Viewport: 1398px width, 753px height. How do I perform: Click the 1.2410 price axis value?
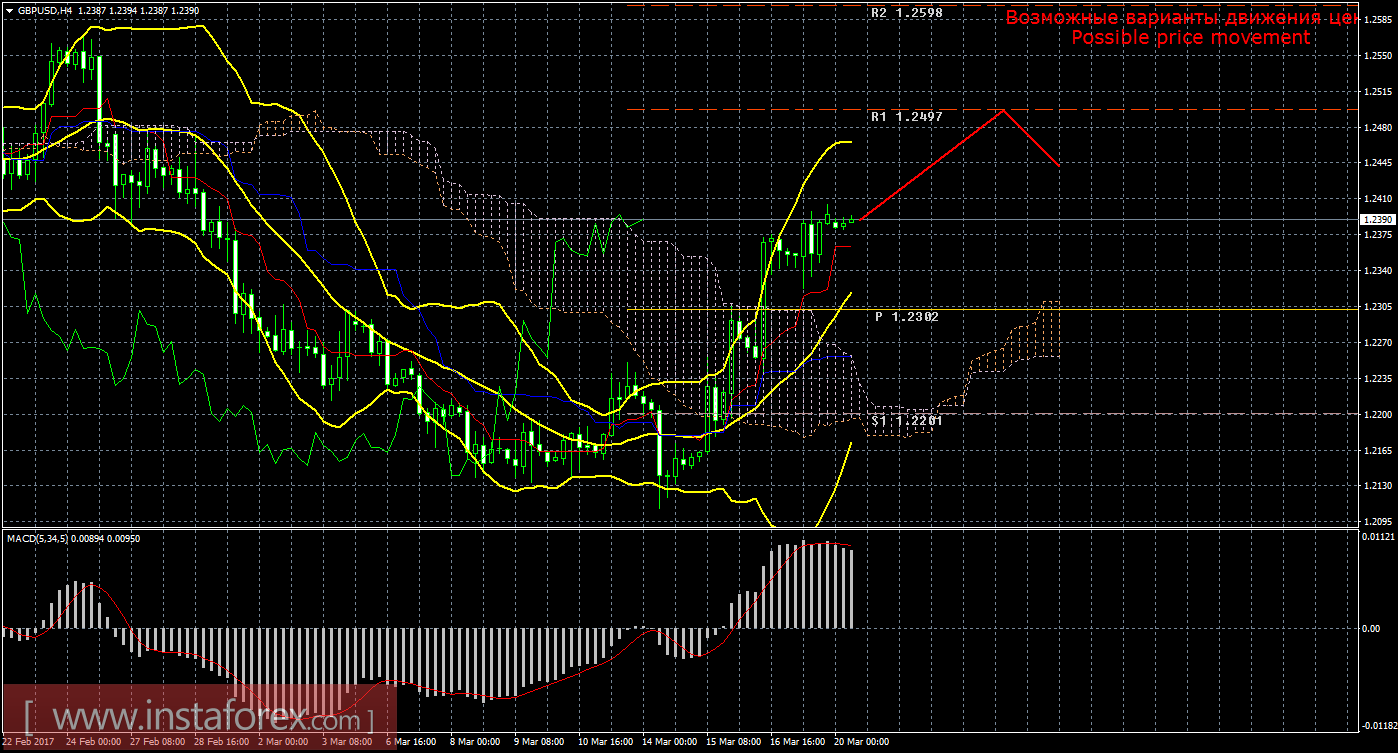(x=1378, y=199)
